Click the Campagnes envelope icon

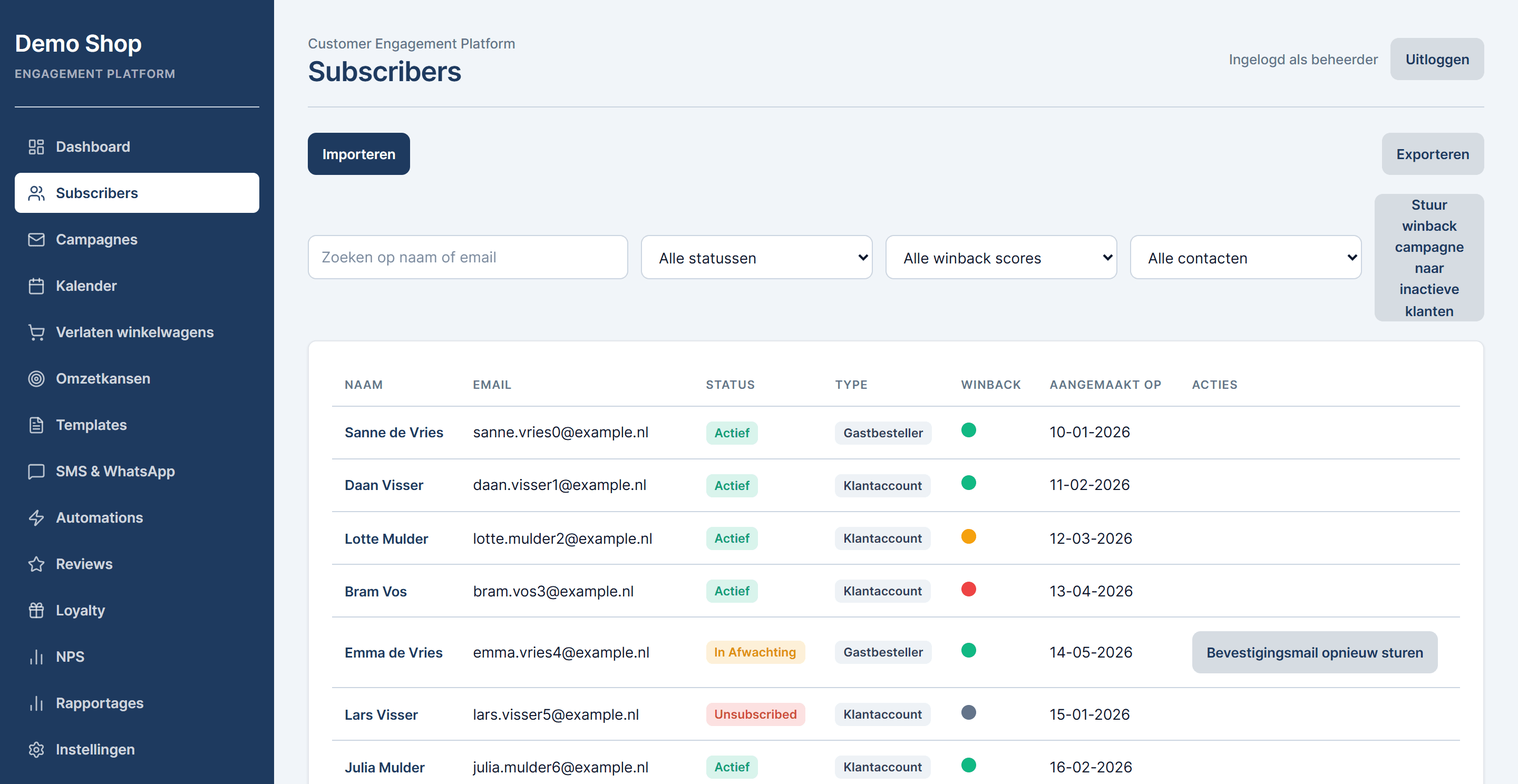[36, 240]
